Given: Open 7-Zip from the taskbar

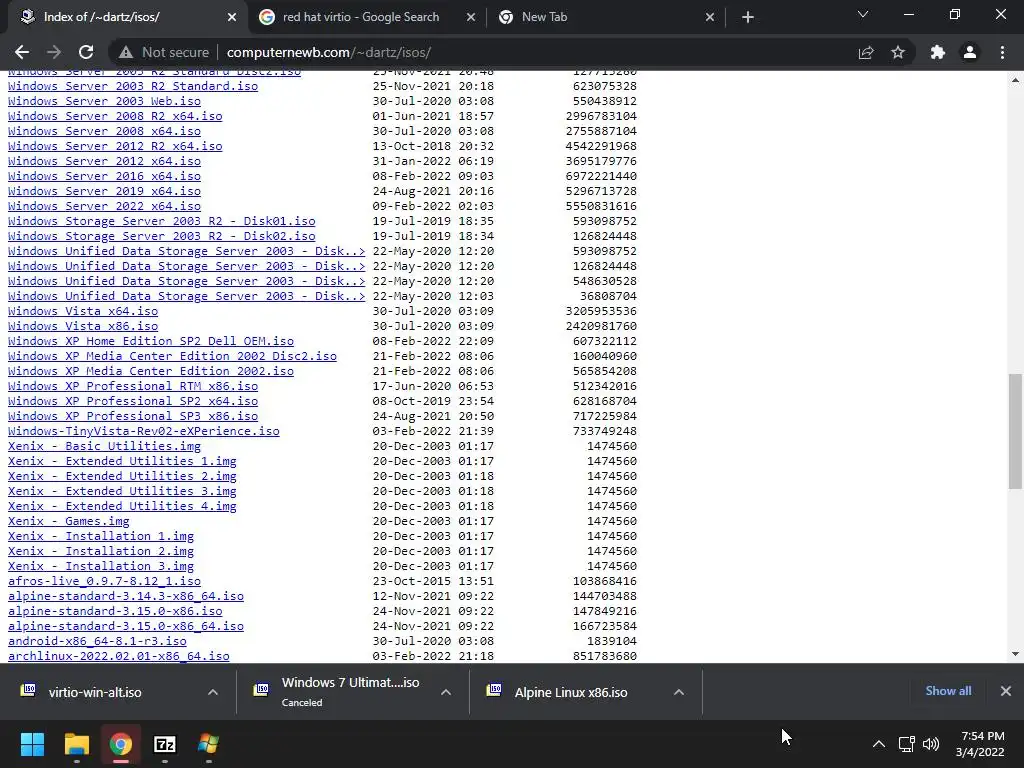Looking at the screenshot, I should click(x=165, y=744).
